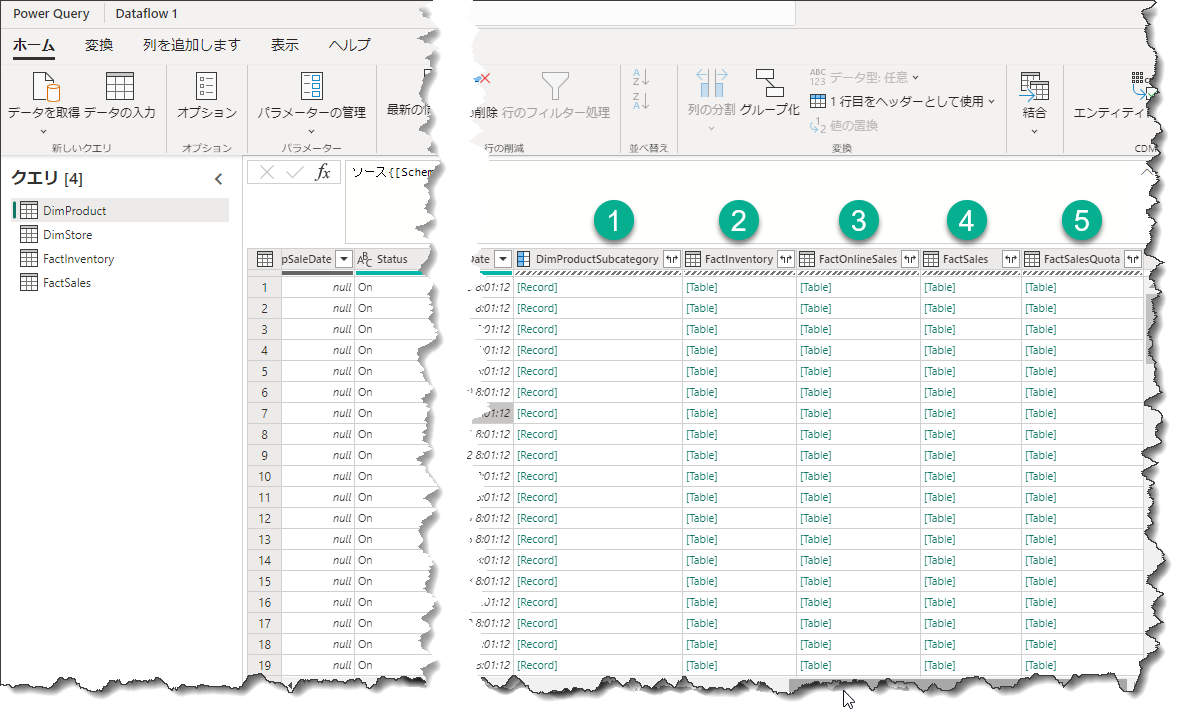Click the table icon at grid corner
The height and width of the screenshot is (718, 1187).
click(264, 259)
